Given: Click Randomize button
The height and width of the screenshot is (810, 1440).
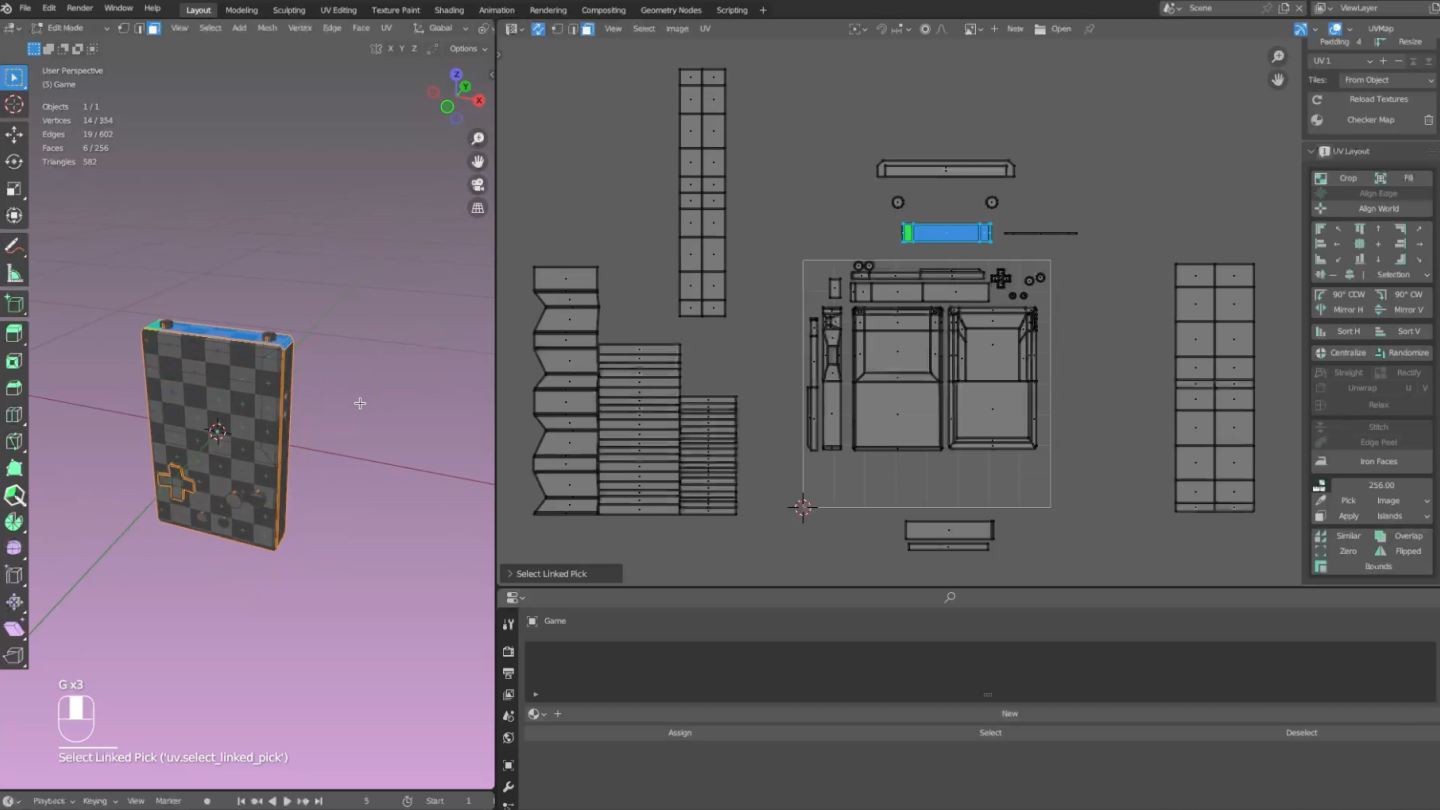Looking at the screenshot, I should click(1402, 353).
